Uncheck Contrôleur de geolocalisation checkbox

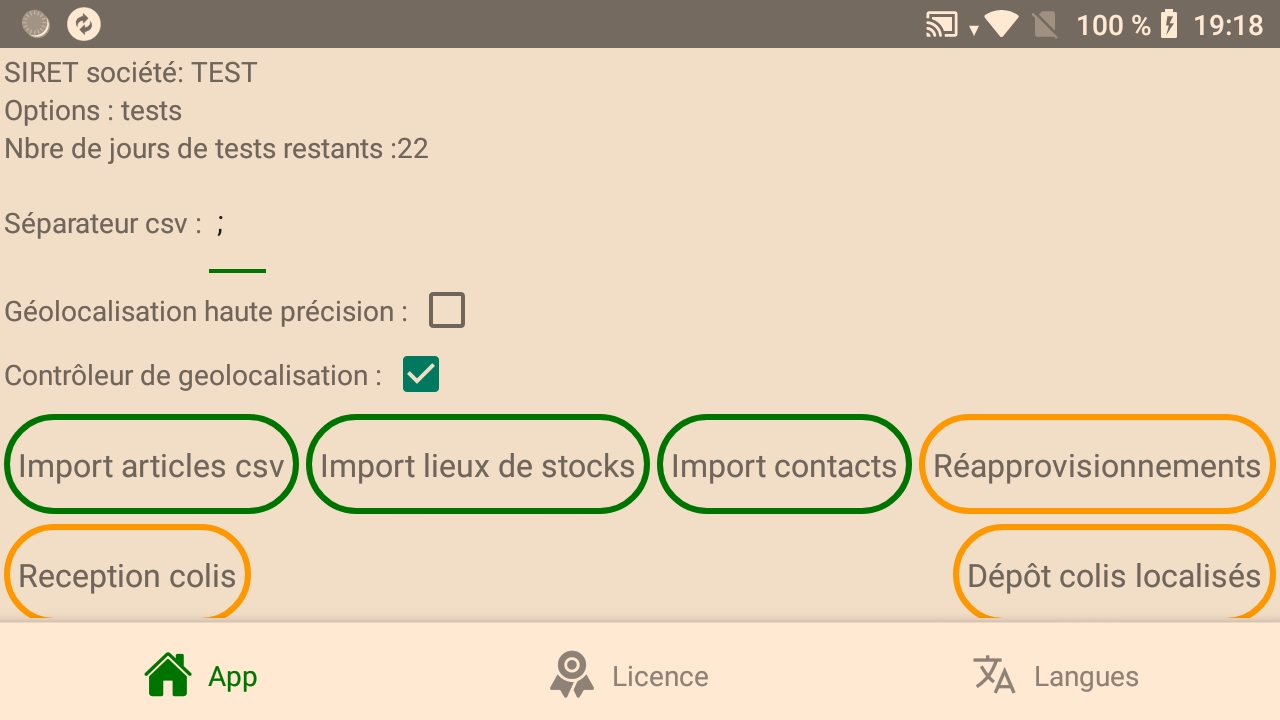(421, 375)
